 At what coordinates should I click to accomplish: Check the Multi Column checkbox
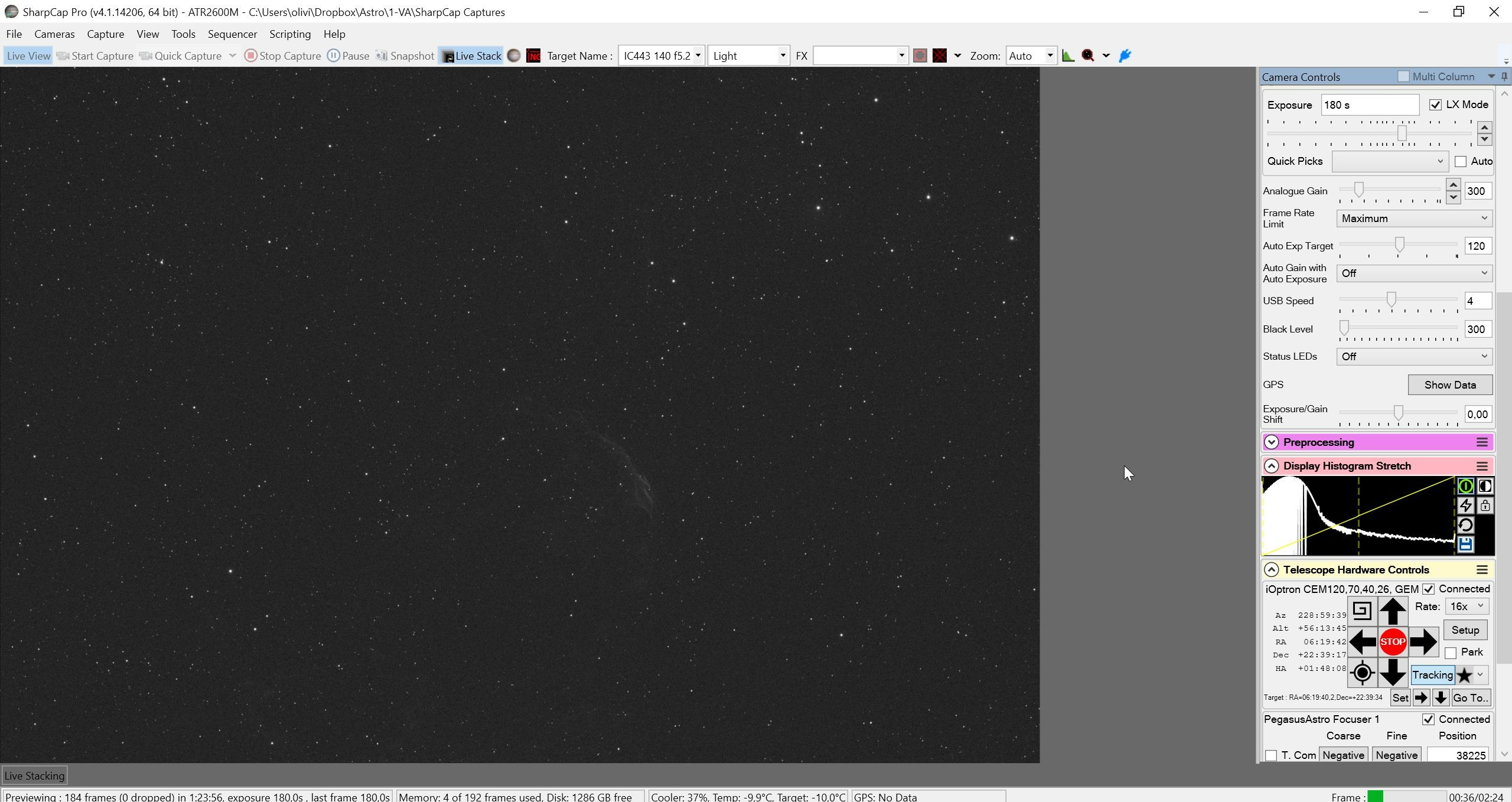(x=1403, y=77)
